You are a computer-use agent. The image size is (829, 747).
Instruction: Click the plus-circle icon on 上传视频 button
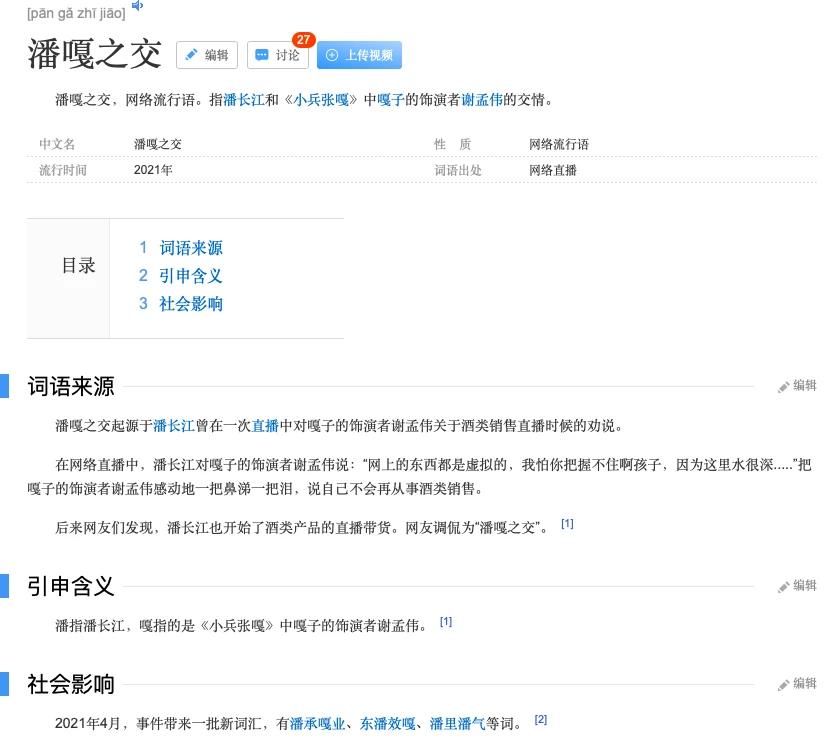pos(331,55)
